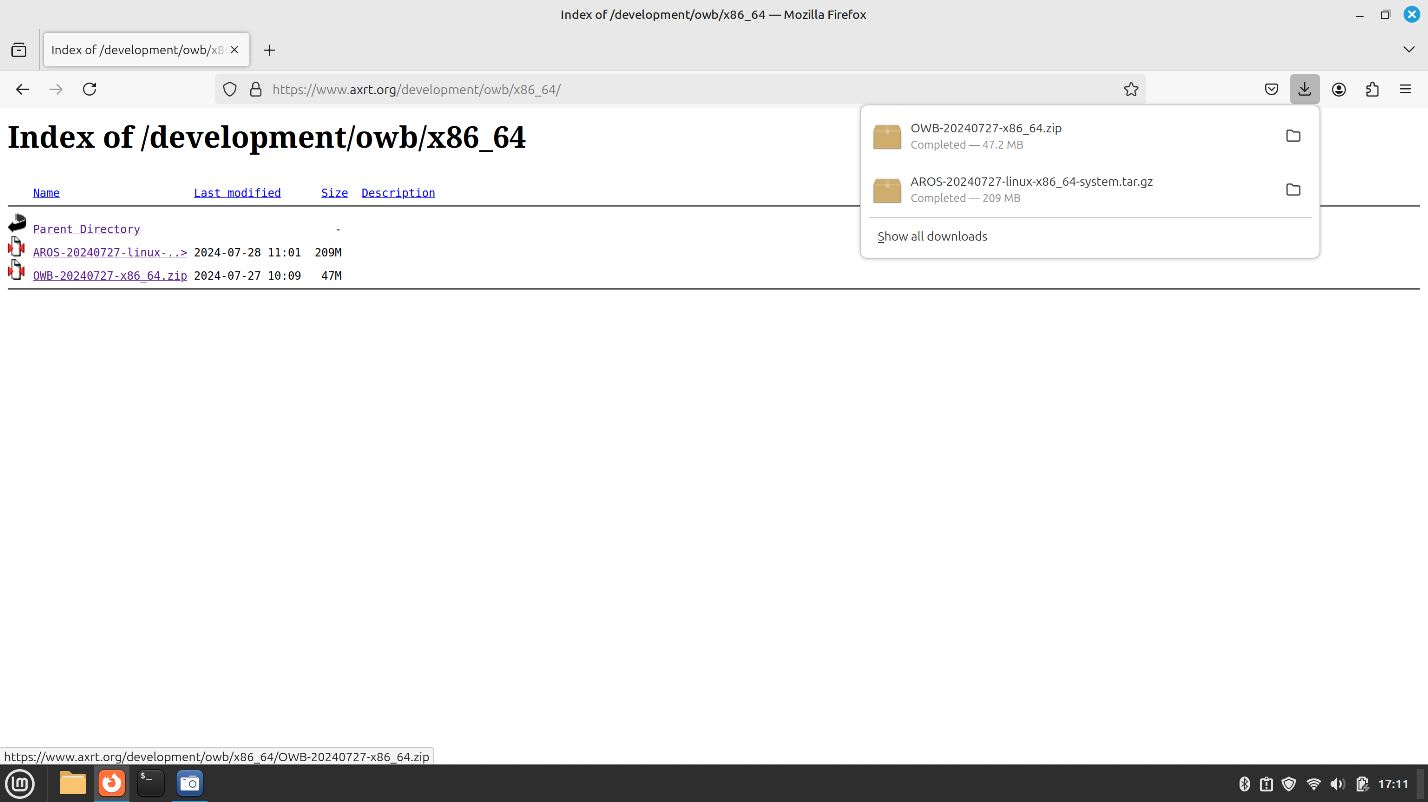Sort listing by Size column

(x=334, y=193)
